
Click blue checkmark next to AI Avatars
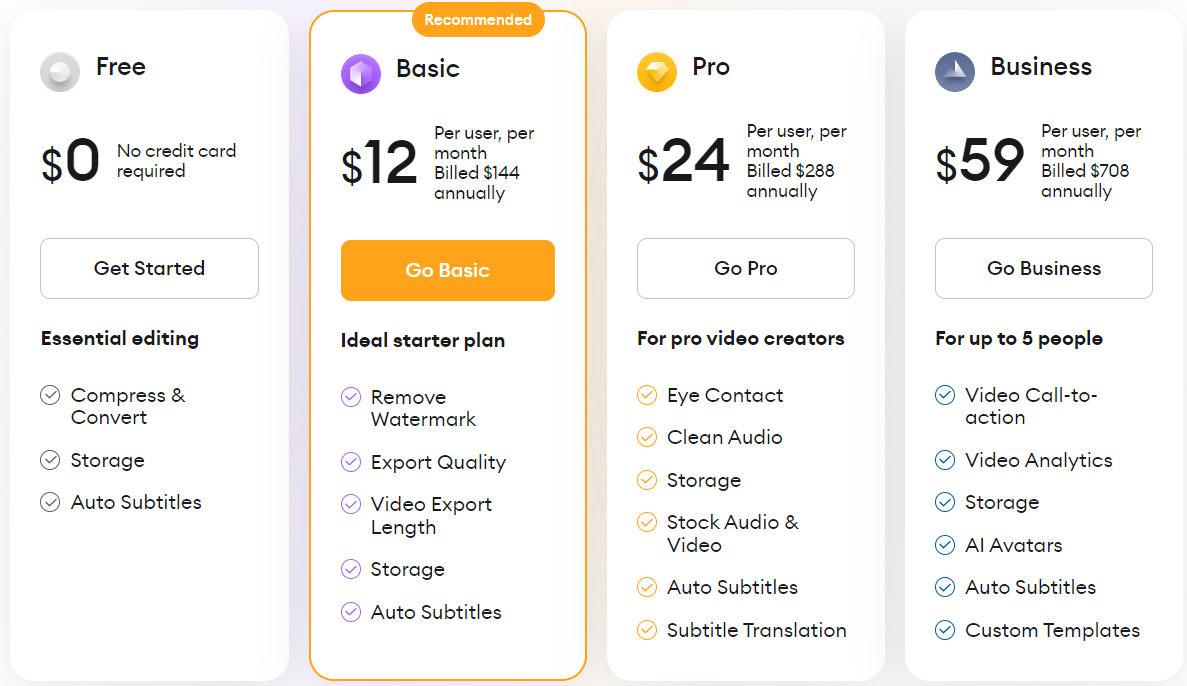coord(945,545)
